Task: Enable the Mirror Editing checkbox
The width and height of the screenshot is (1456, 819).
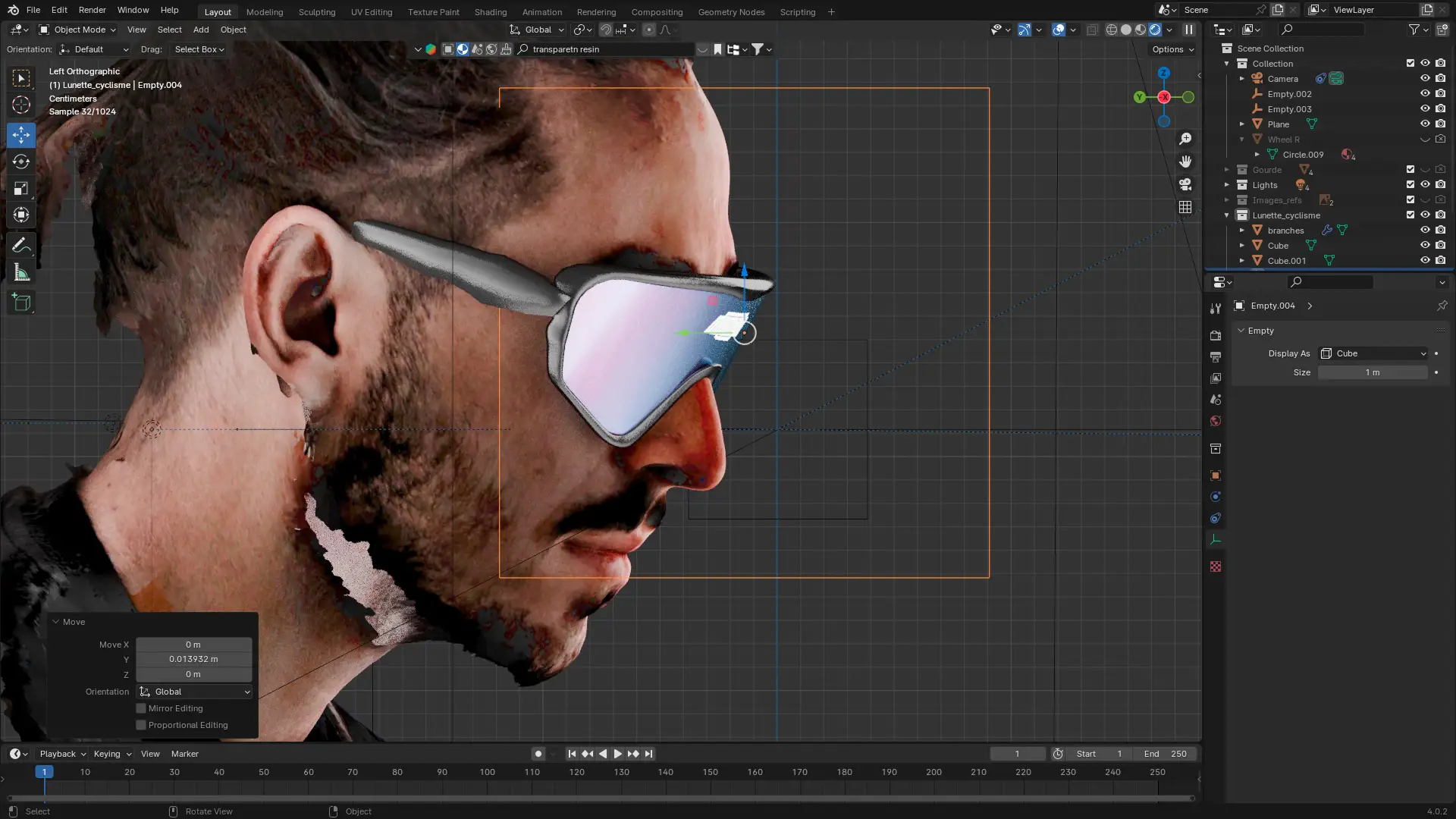Action: tap(141, 708)
